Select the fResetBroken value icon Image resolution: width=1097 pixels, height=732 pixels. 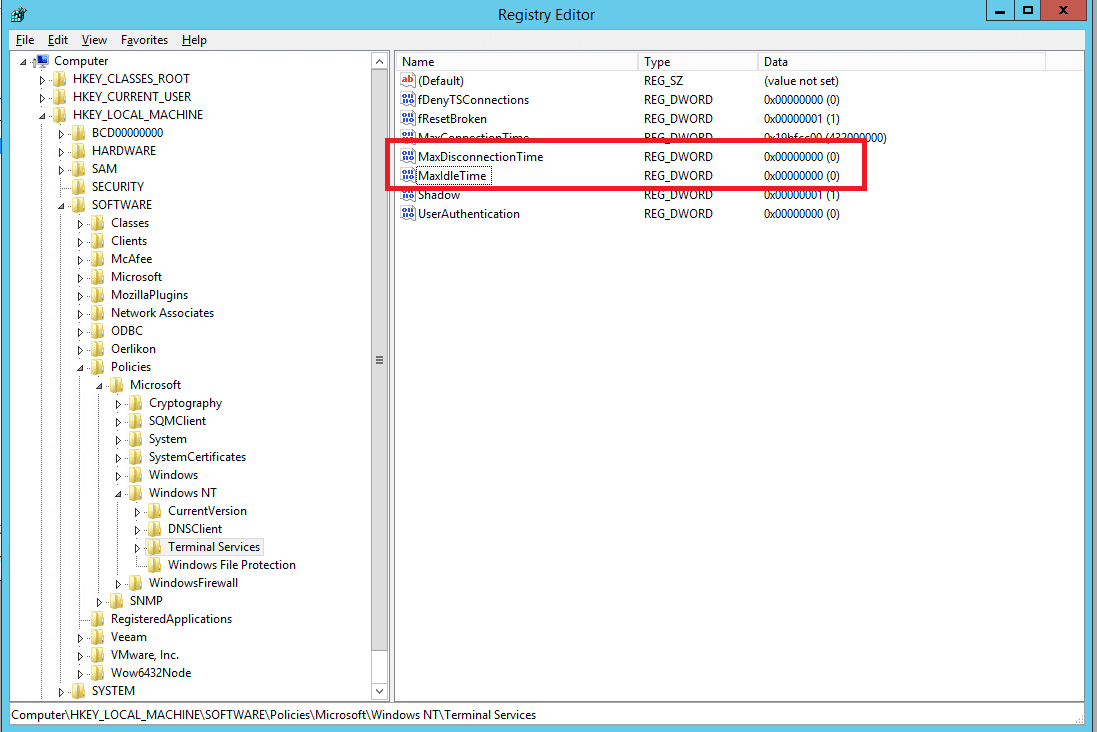tap(408, 118)
